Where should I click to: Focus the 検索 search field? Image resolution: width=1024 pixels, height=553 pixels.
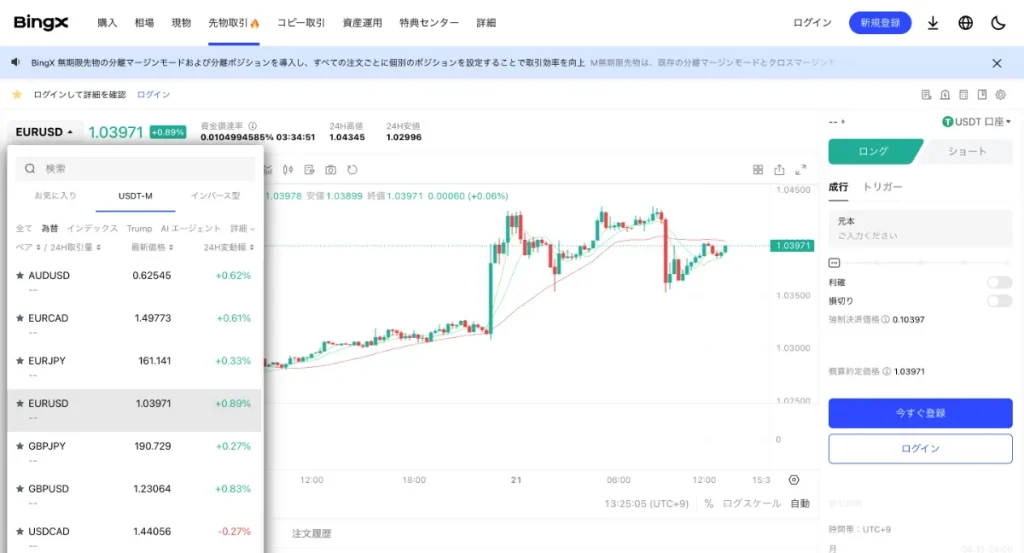(x=135, y=168)
